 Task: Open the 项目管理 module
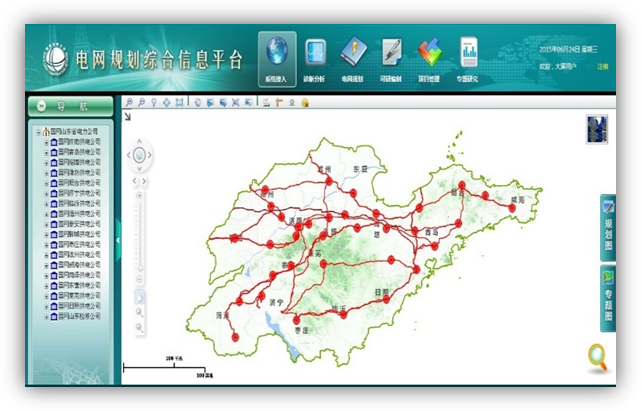coord(429,59)
